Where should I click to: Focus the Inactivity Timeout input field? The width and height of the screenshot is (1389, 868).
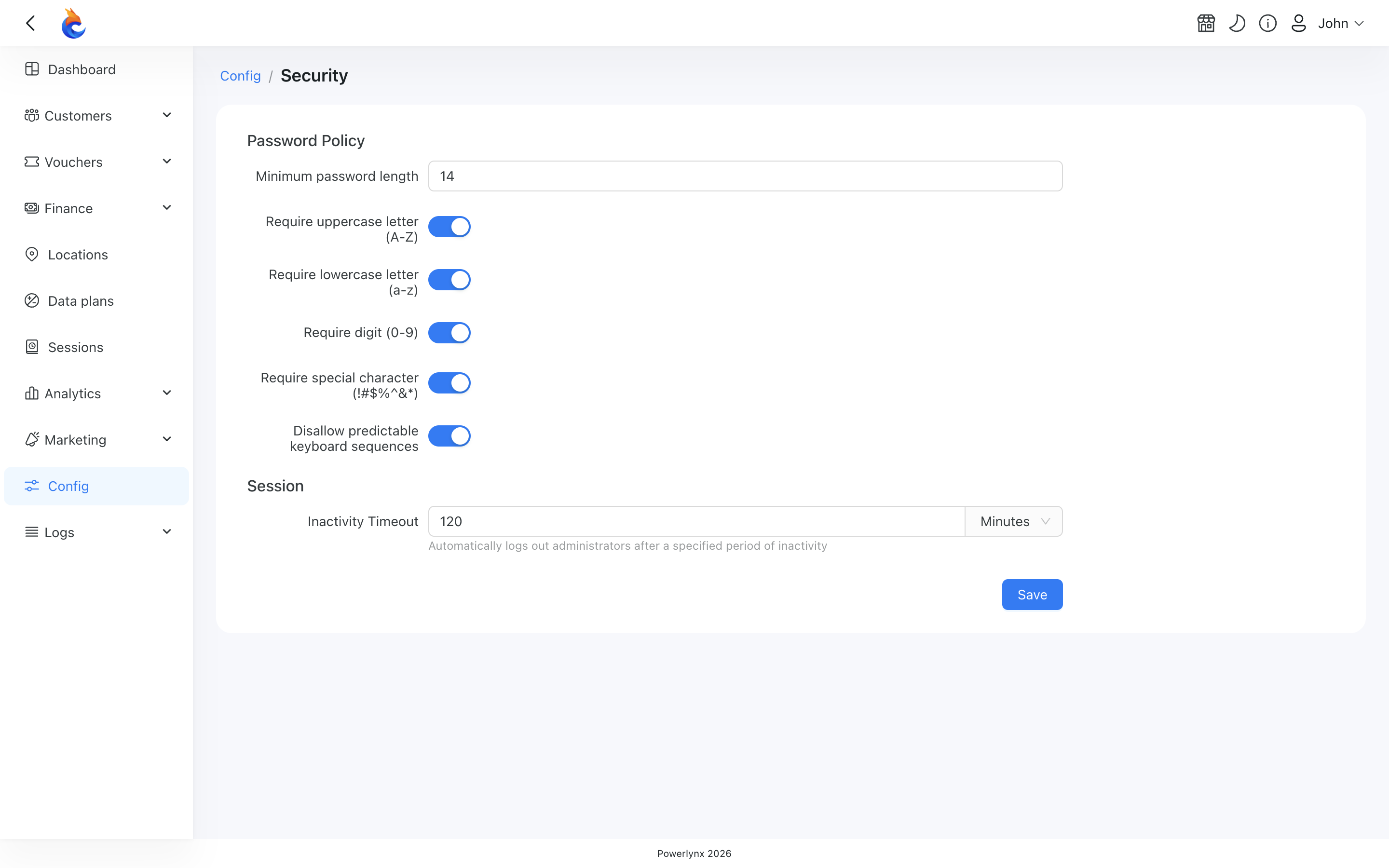click(696, 521)
